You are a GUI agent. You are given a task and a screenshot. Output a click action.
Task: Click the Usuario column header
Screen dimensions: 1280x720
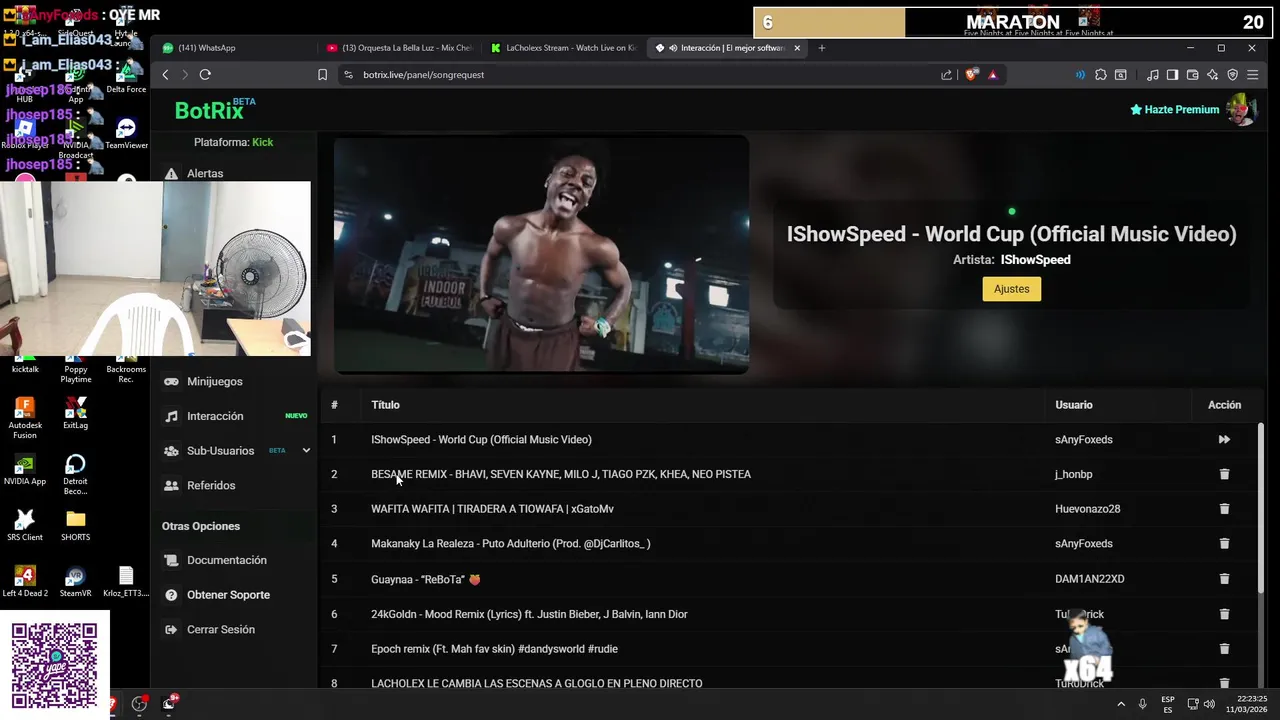[1073, 405]
